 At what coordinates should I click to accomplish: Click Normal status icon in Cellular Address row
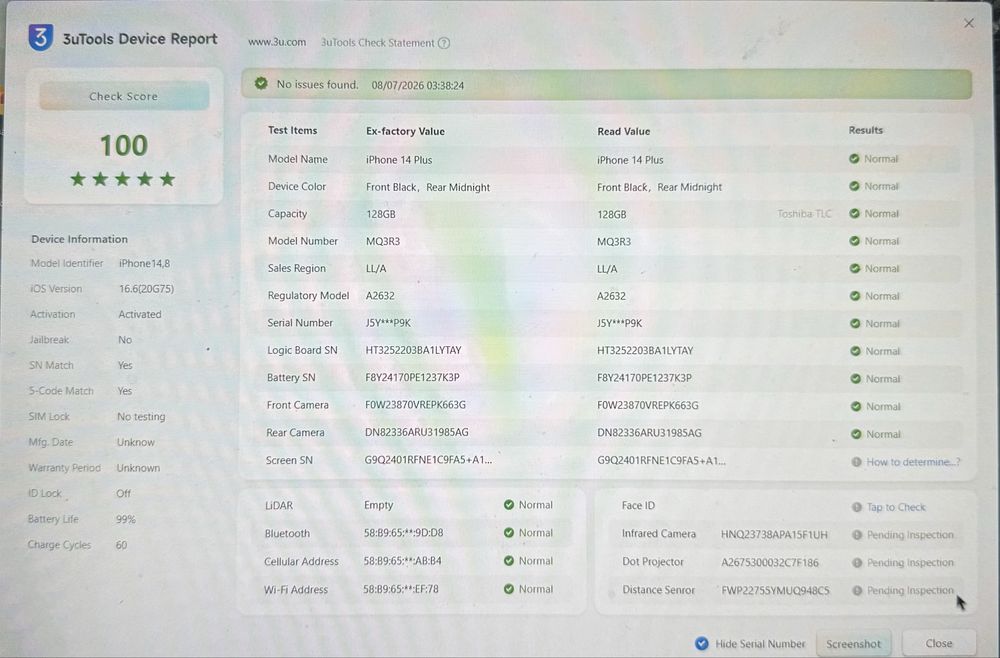[509, 560]
